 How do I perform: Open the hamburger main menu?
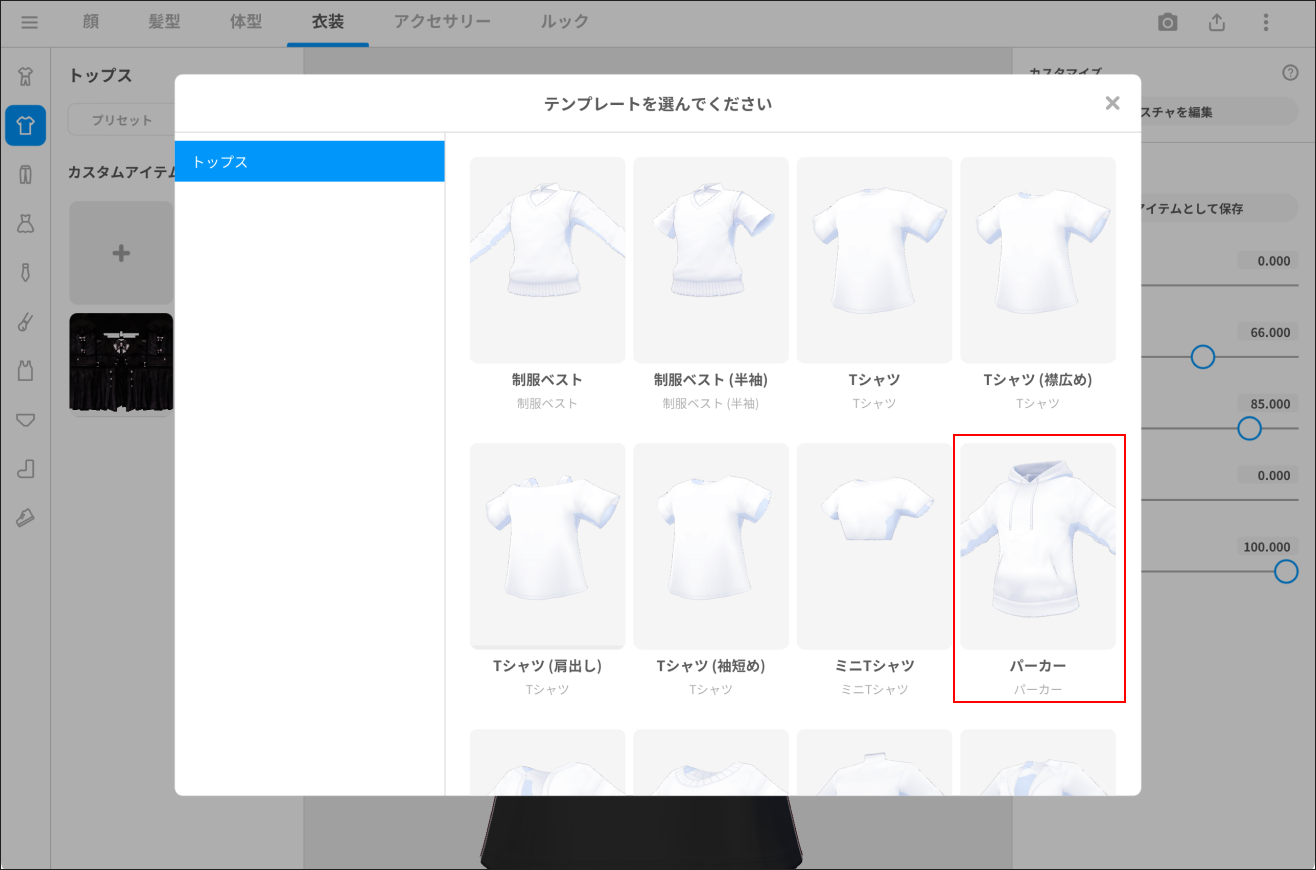[29, 22]
